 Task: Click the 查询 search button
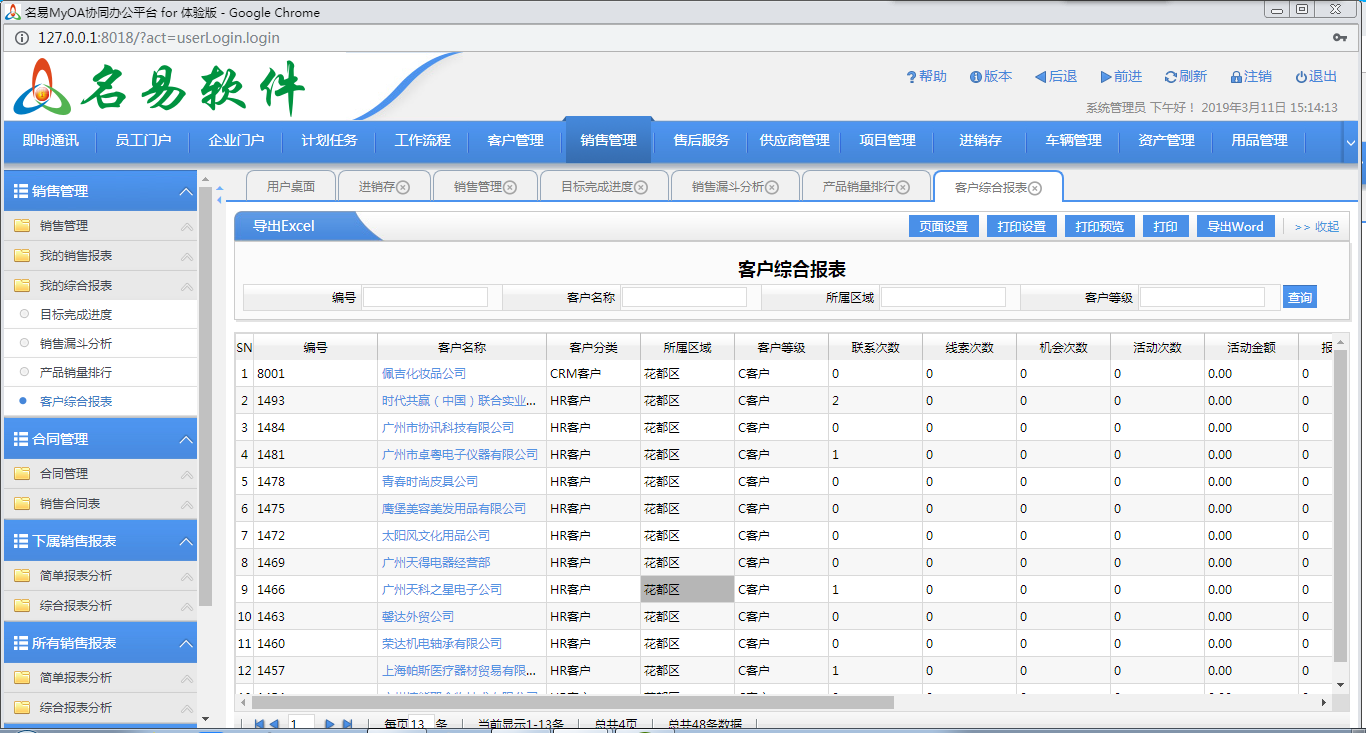click(1299, 297)
